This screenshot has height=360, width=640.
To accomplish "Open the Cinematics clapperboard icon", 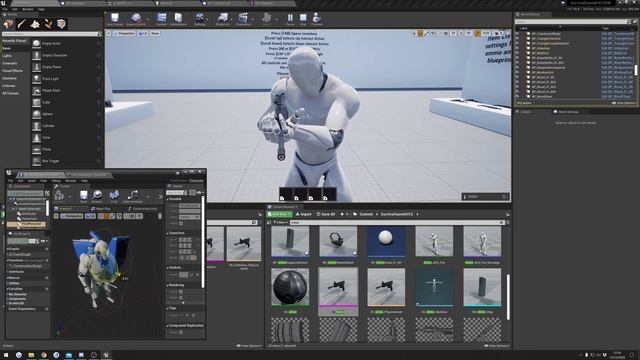I will pos(243,19).
